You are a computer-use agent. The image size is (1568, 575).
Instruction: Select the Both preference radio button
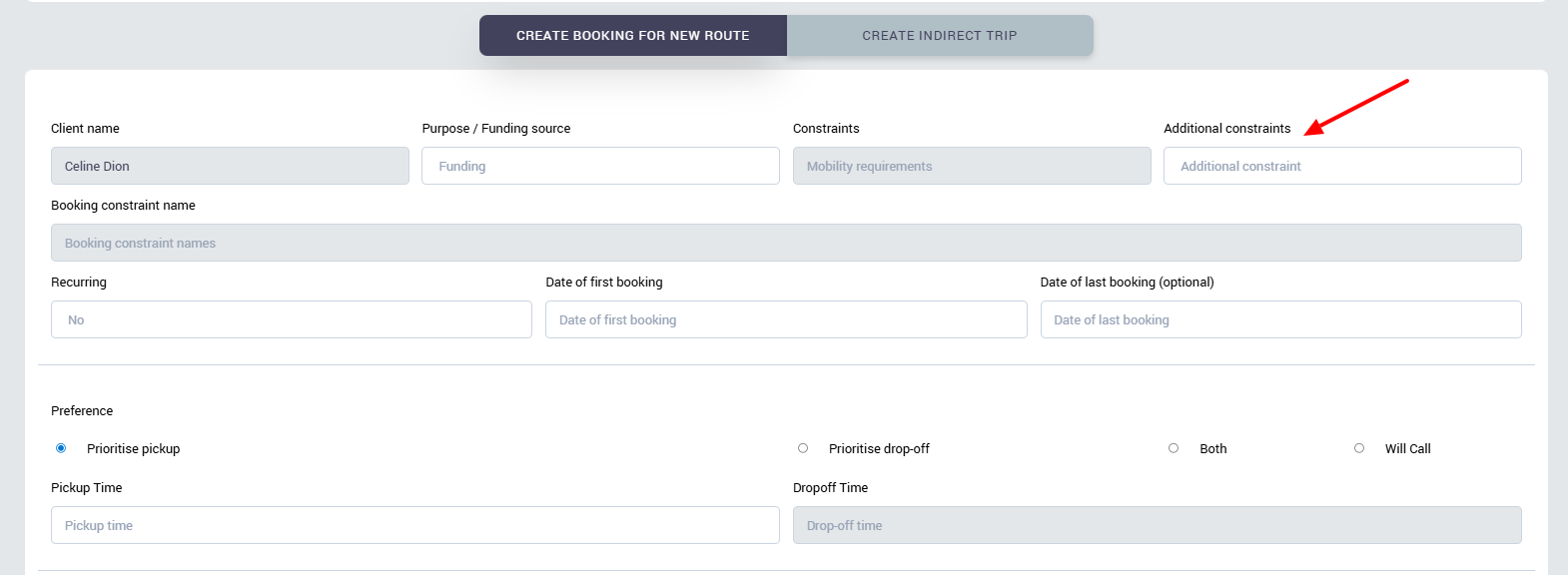coord(1174,448)
